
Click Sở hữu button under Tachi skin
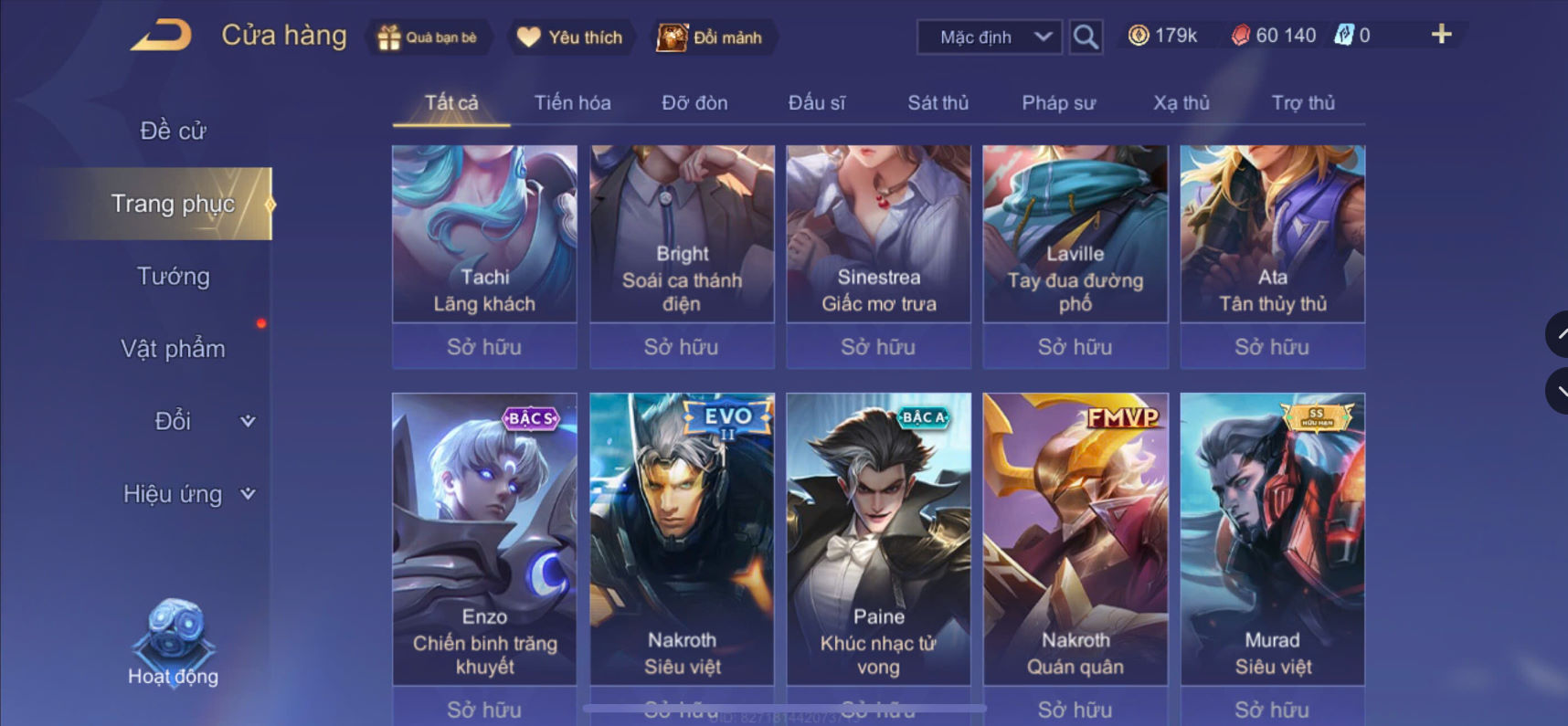point(484,347)
